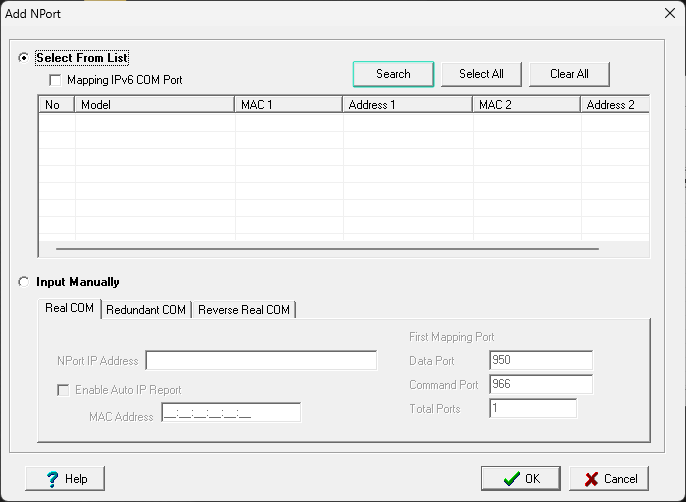Click the Address 1 column header
Viewport: 686px width, 502px height.
(407, 104)
